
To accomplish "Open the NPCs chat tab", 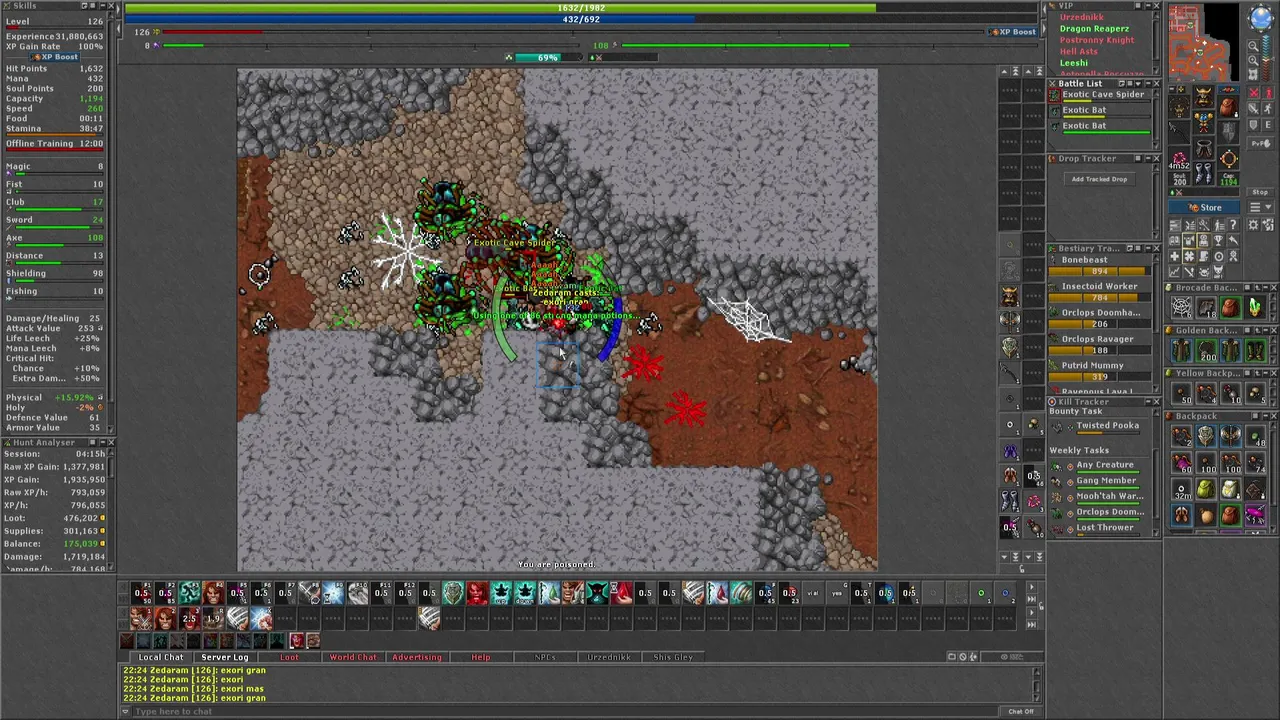I will click(545, 657).
